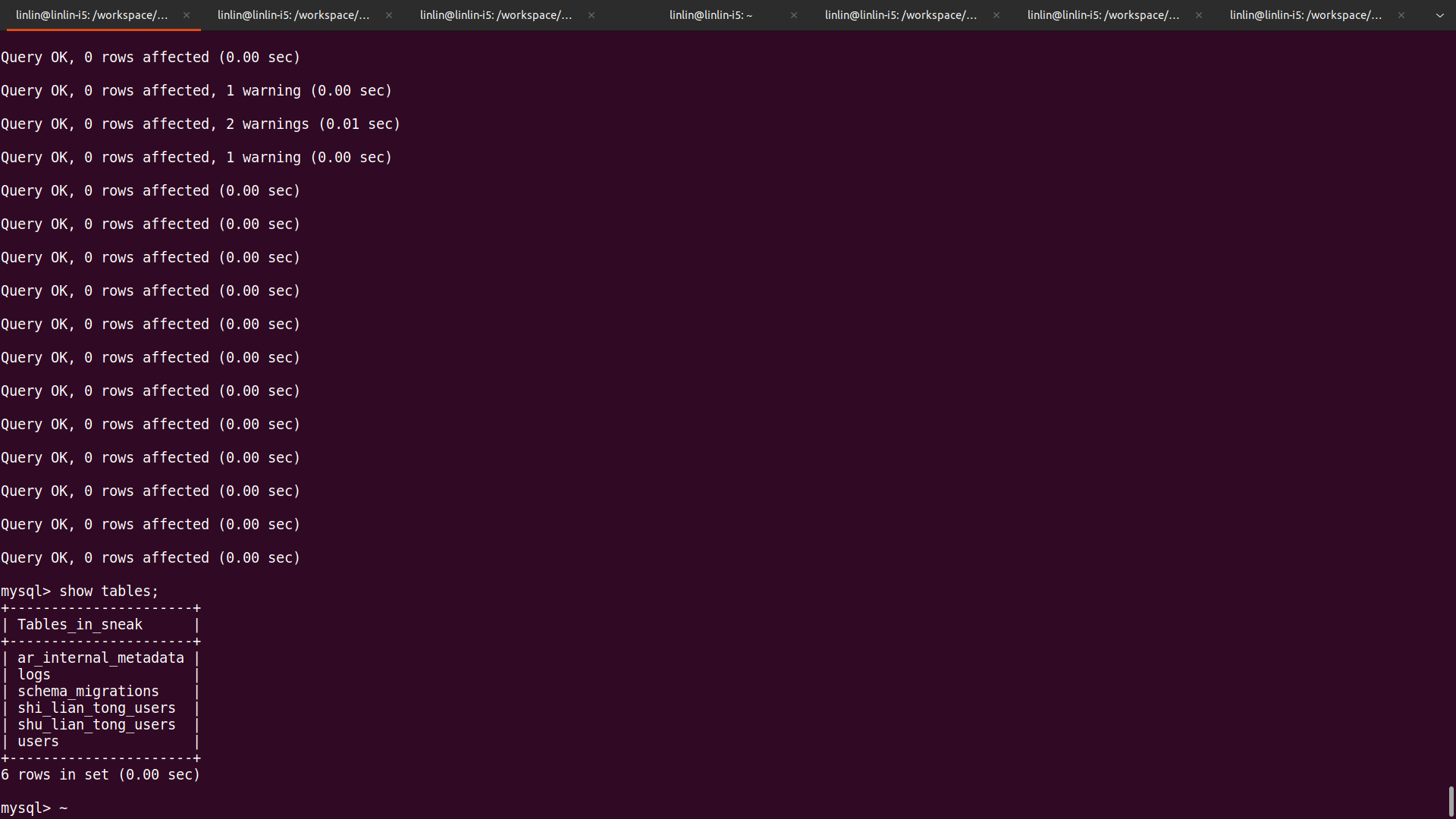Switch to the home directory (~) terminal tab
The image size is (1456, 819).
coord(711,14)
